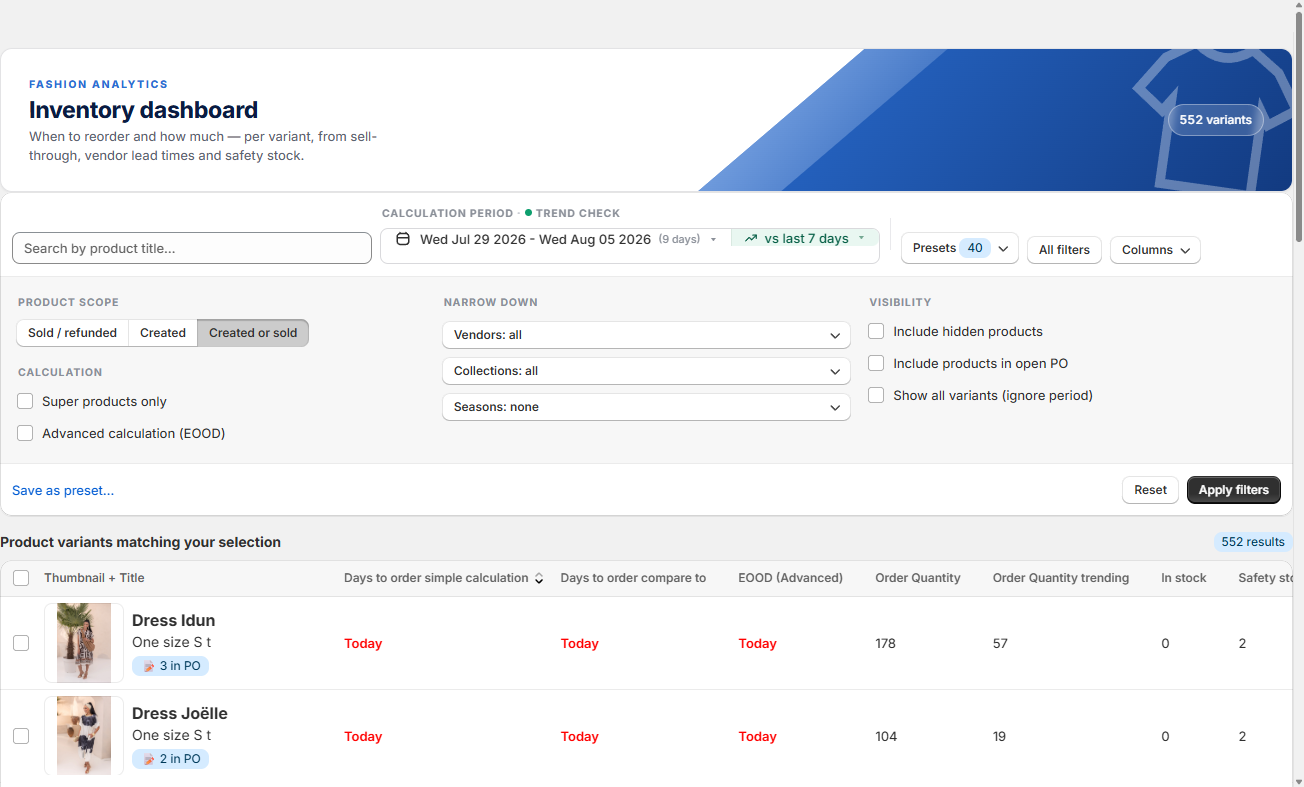Open the Seasons: none dropdown

coord(646,407)
